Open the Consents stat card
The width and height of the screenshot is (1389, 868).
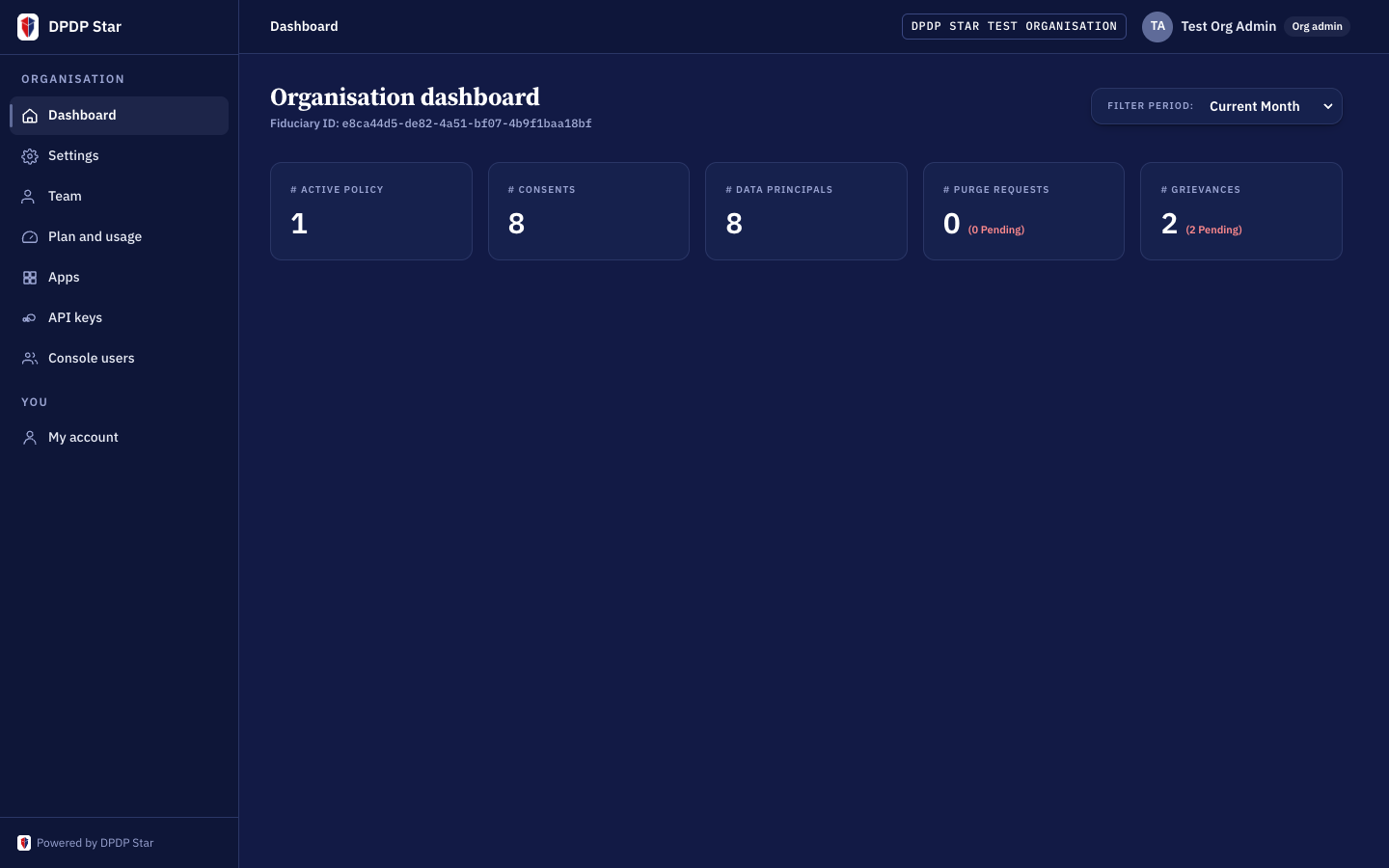click(588, 211)
